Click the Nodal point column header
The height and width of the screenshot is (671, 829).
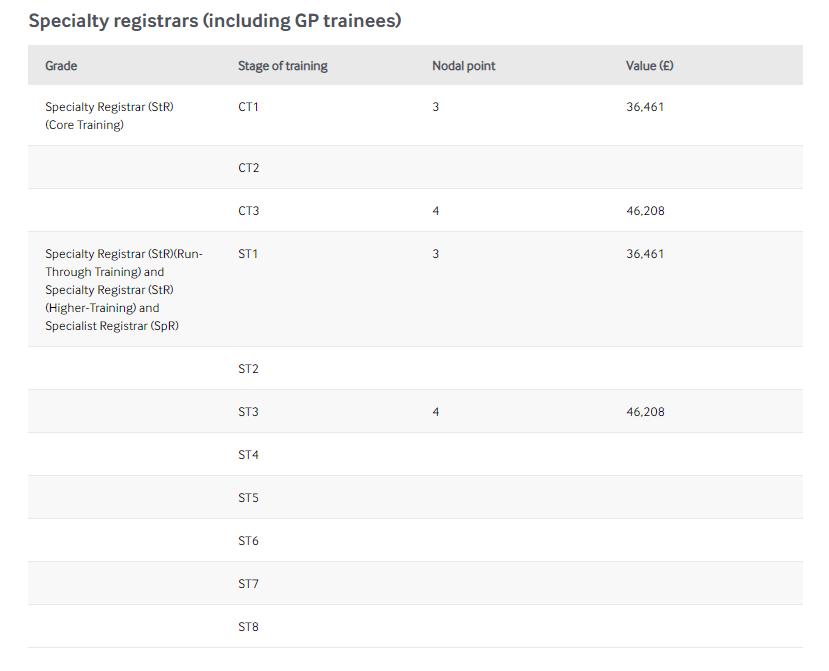[x=463, y=66]
